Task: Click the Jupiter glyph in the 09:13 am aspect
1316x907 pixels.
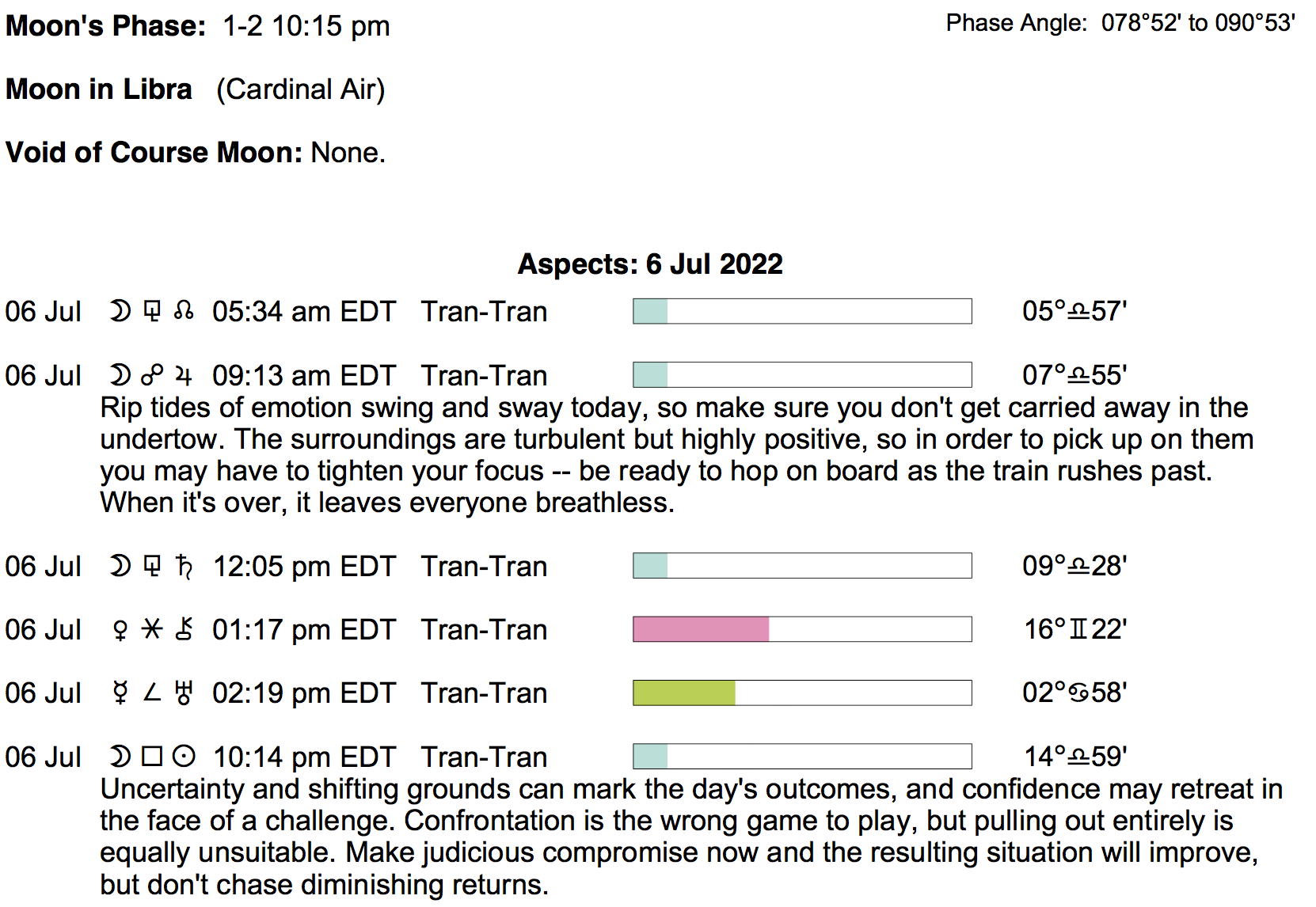Action: click(184, 375)
